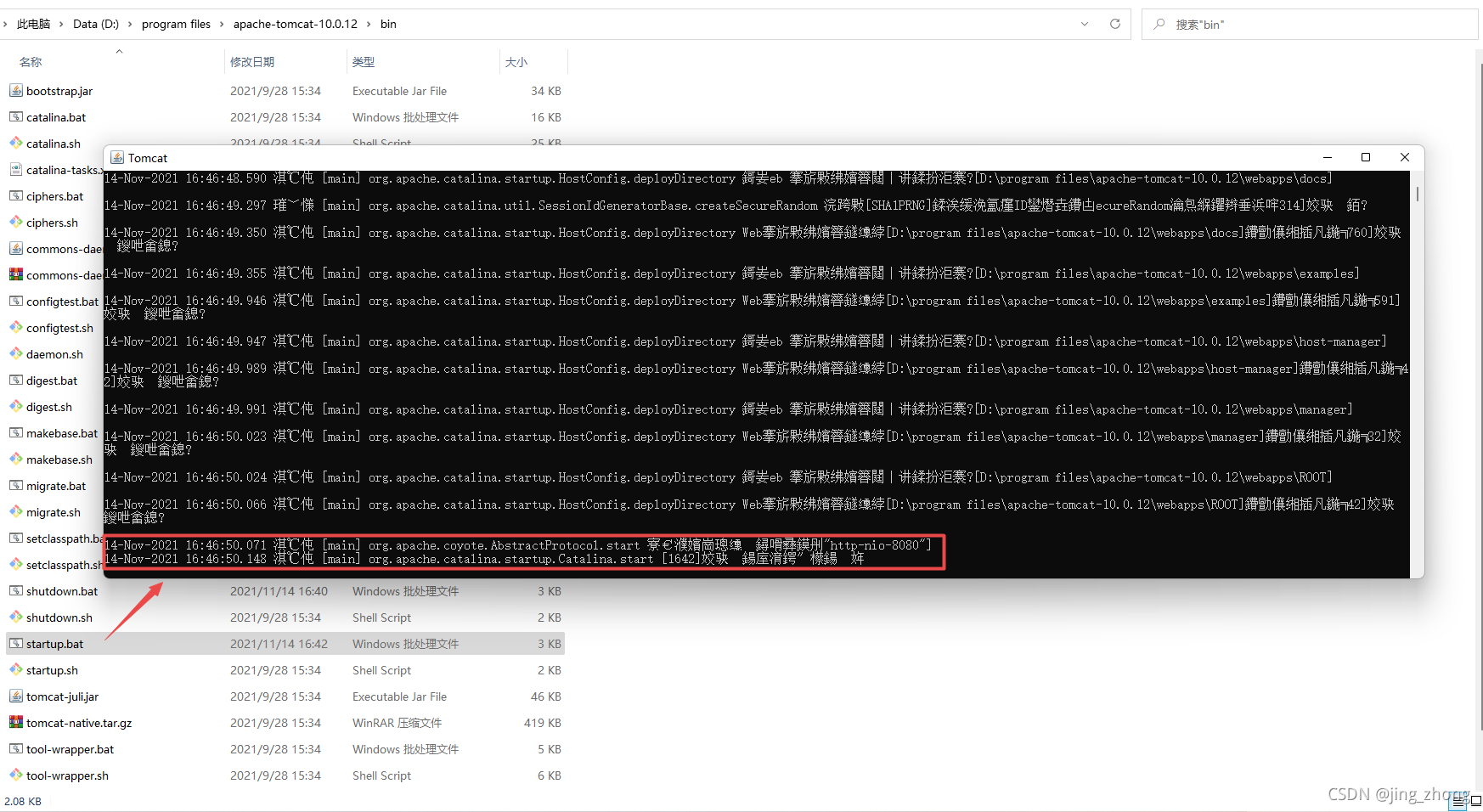Click the catalina.sh file icon
Image resolution: width=1483 pixels, height=812 pixels.
(16, 144)
